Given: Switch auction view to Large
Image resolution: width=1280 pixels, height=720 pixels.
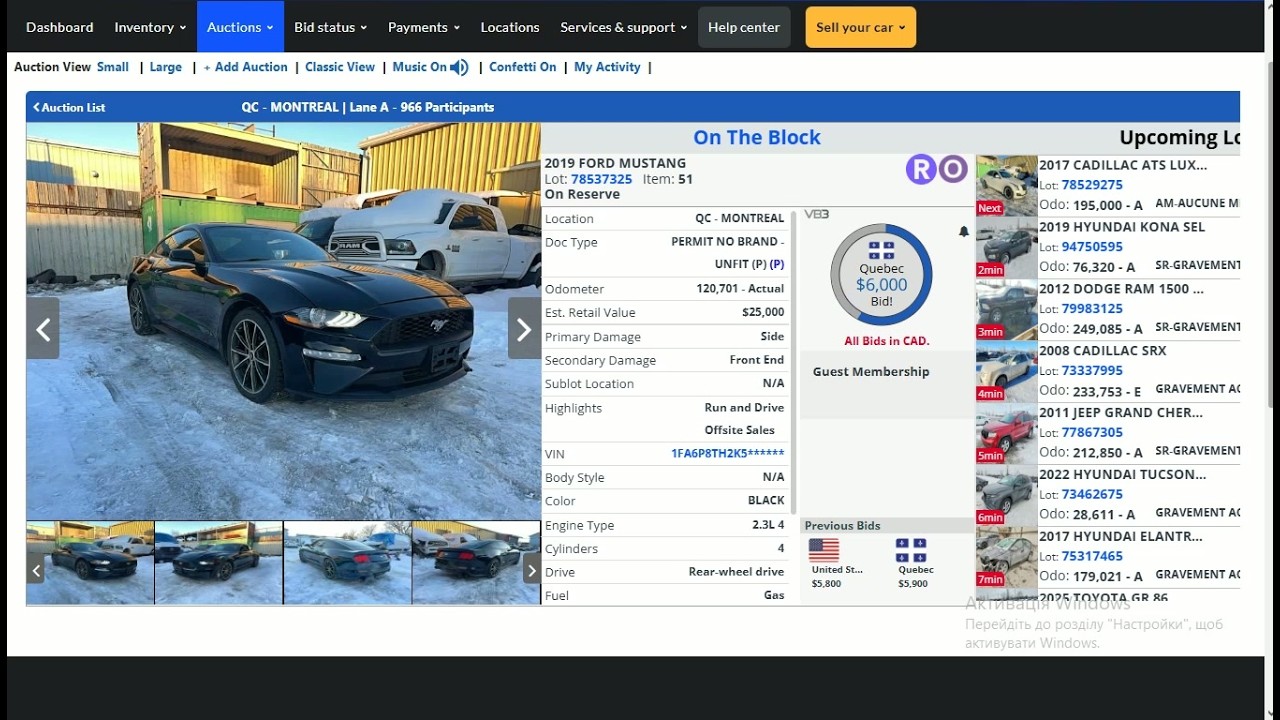Looking at the screenshot, I should [x=166, y=67].
